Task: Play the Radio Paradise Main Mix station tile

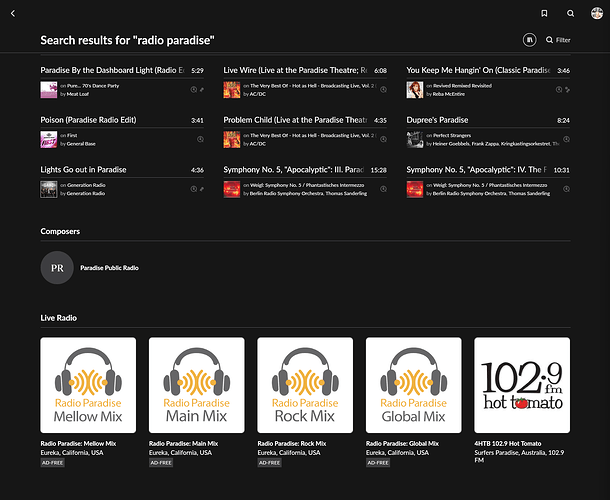Action: 196,385
